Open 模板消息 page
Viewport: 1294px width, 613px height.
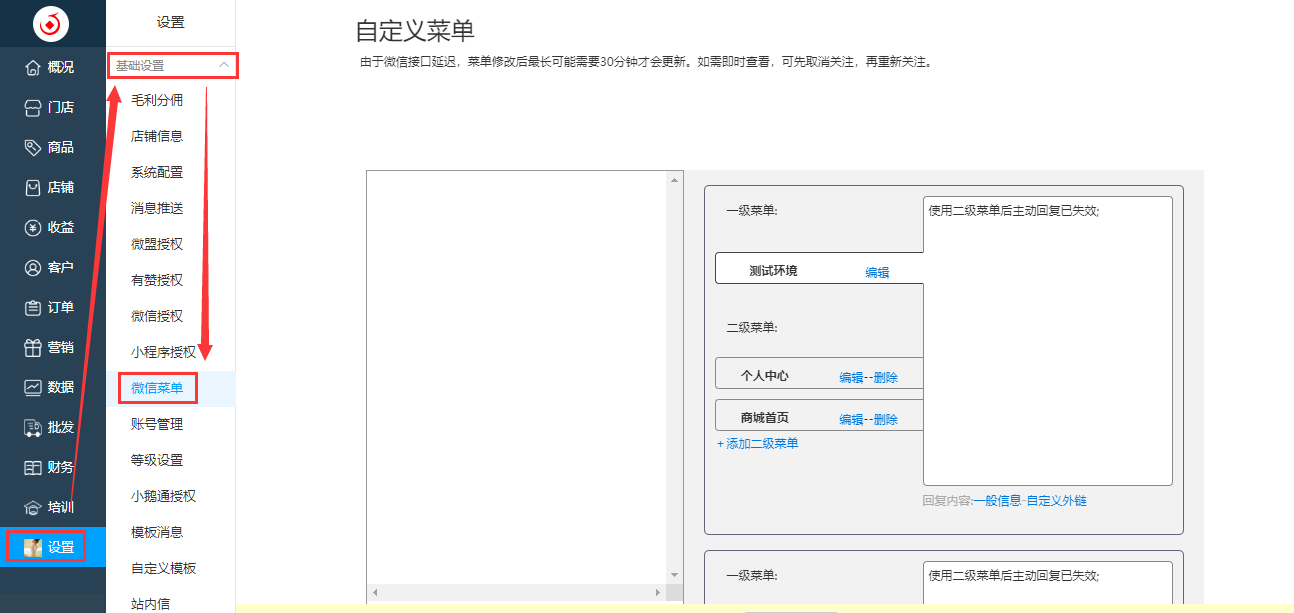click(157, 532)
